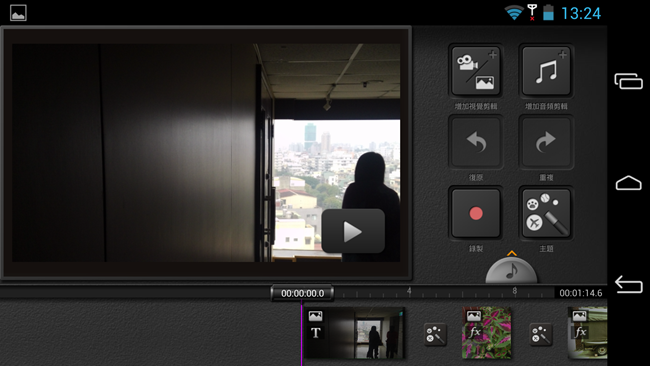Viewport: 650px width, 366px height.
Task: Open the transition effect between first and second clips
Action: (435, 334)
